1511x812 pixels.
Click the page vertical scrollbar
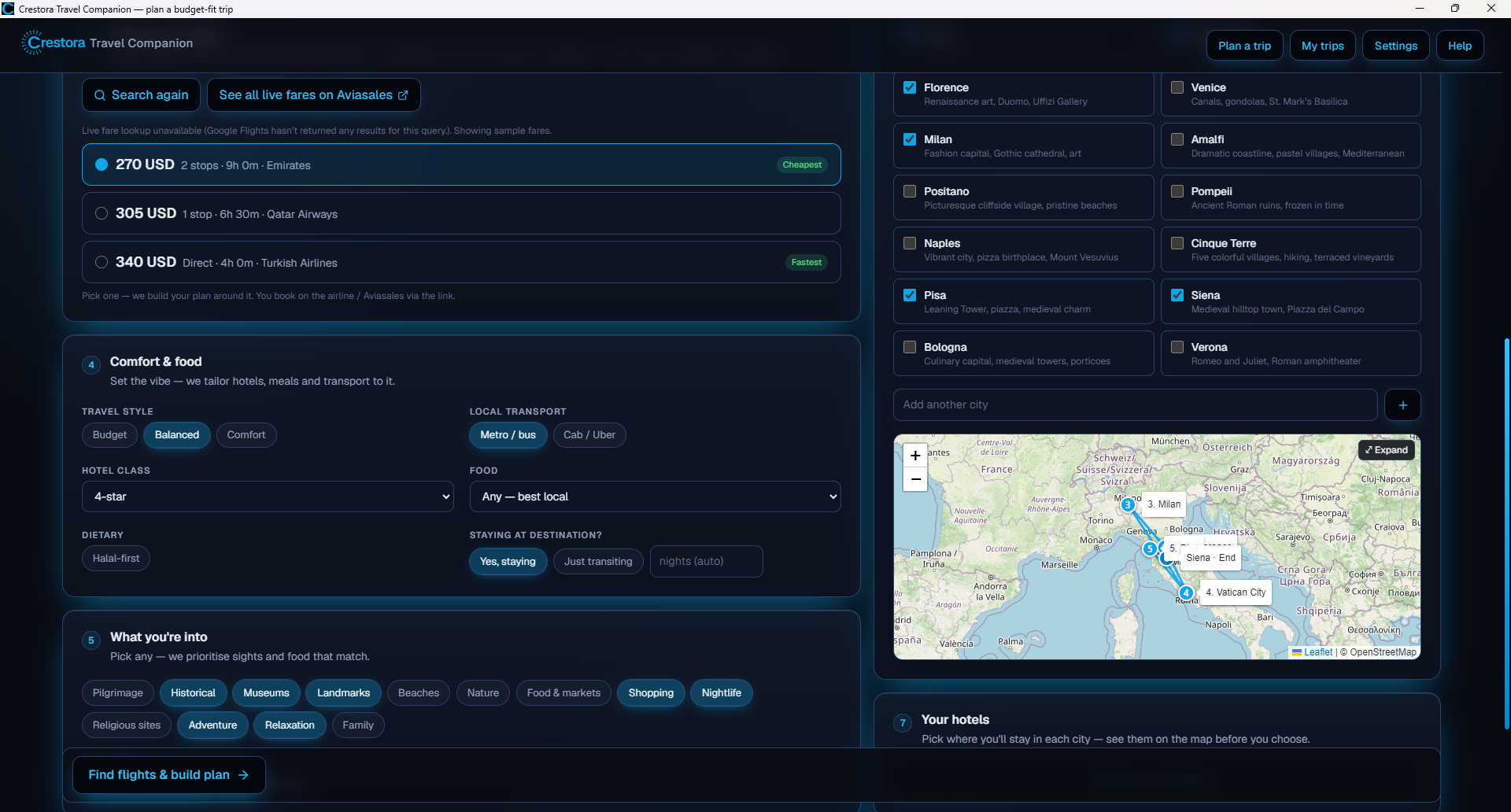1506,535
